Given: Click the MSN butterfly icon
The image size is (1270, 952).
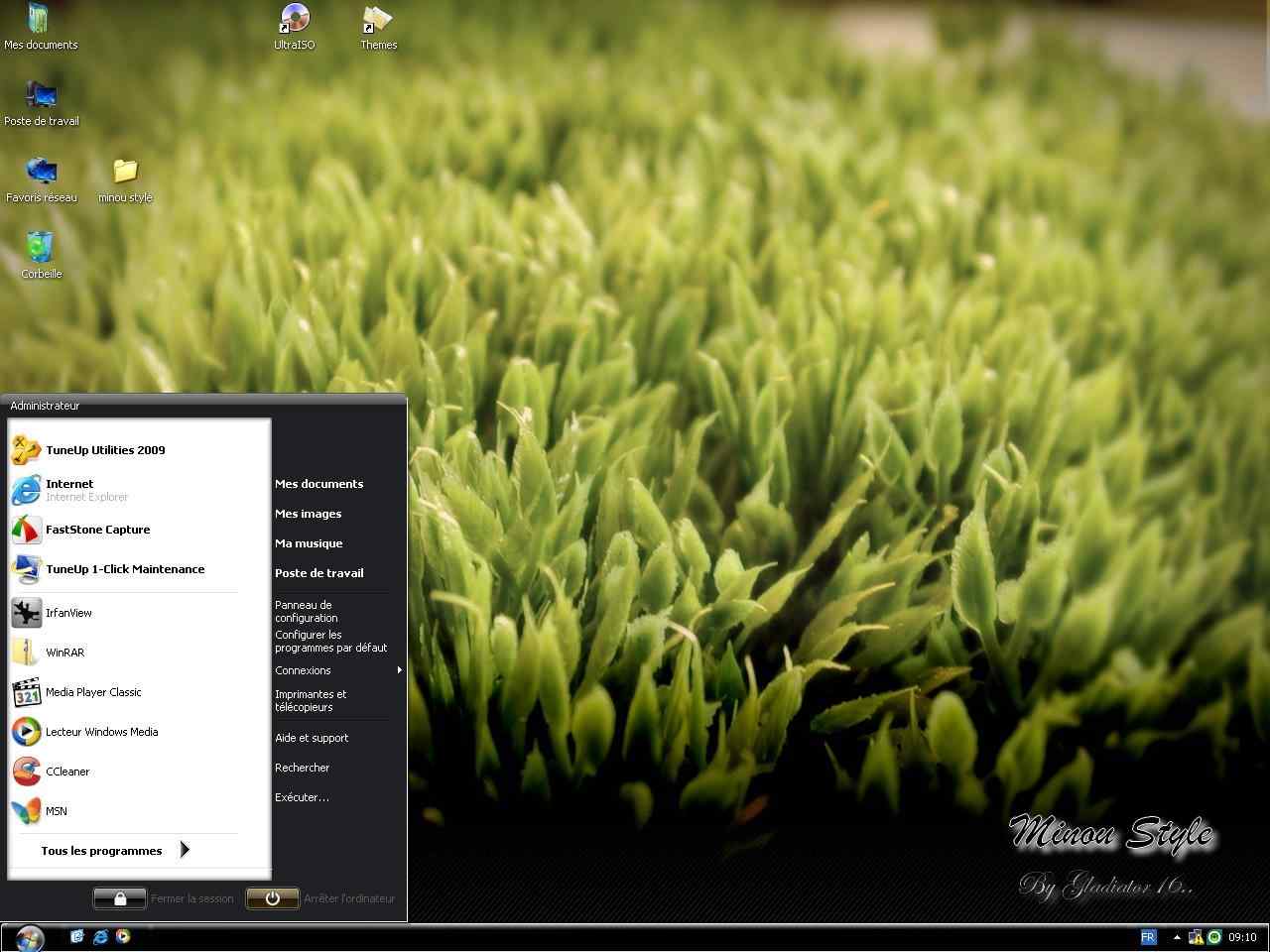Looking at the screenshot, I should tap(26, 811).
